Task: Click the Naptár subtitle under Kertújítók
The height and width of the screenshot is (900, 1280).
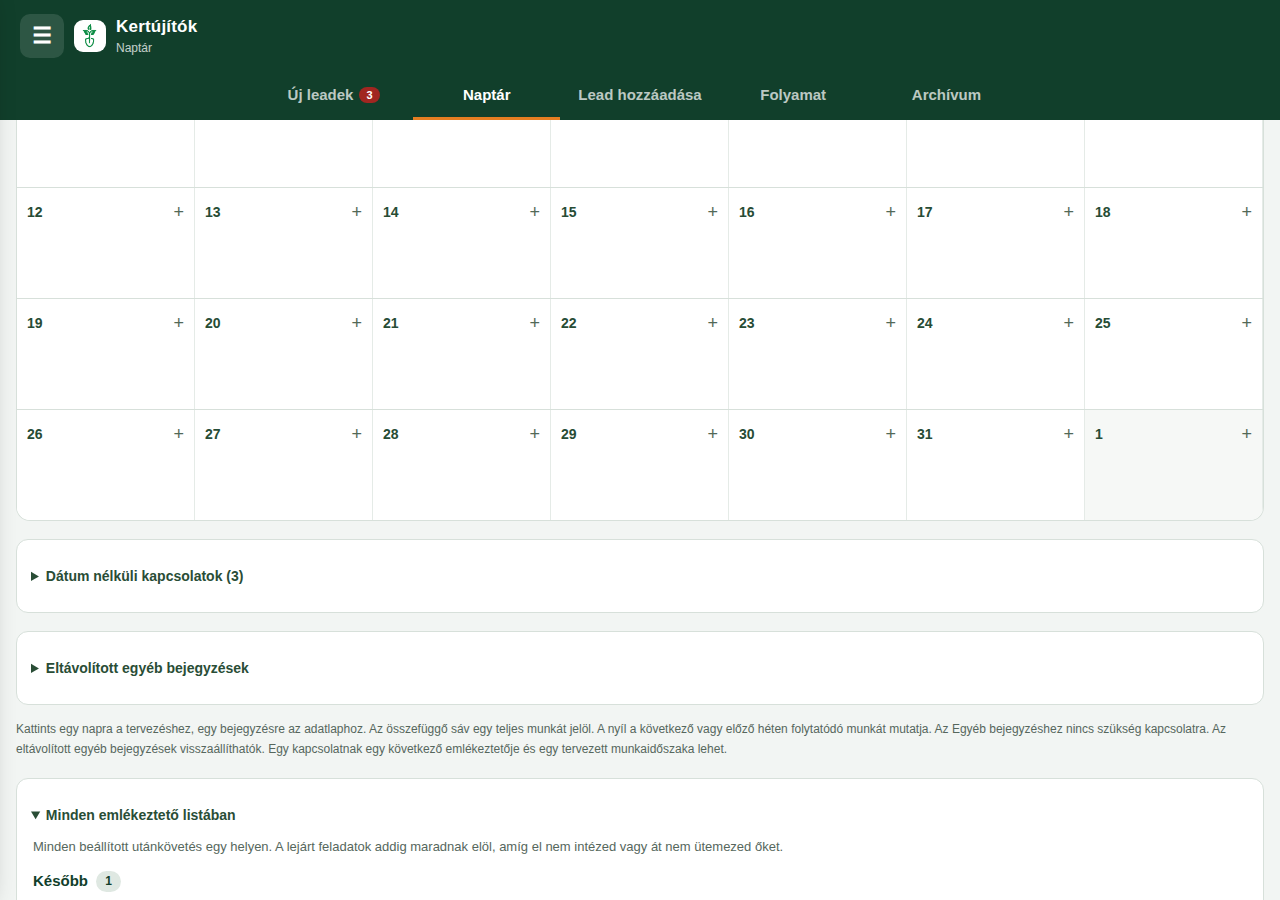Action: click(134, 47)
